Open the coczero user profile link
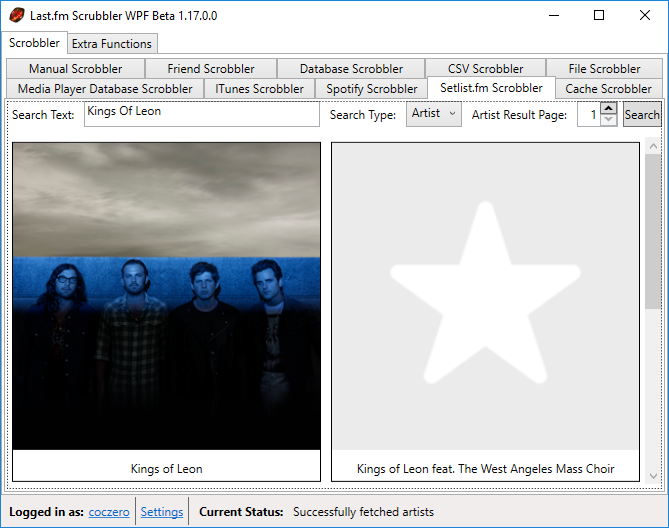Viewport: 669px width, 528px height. tap(109, 512)
